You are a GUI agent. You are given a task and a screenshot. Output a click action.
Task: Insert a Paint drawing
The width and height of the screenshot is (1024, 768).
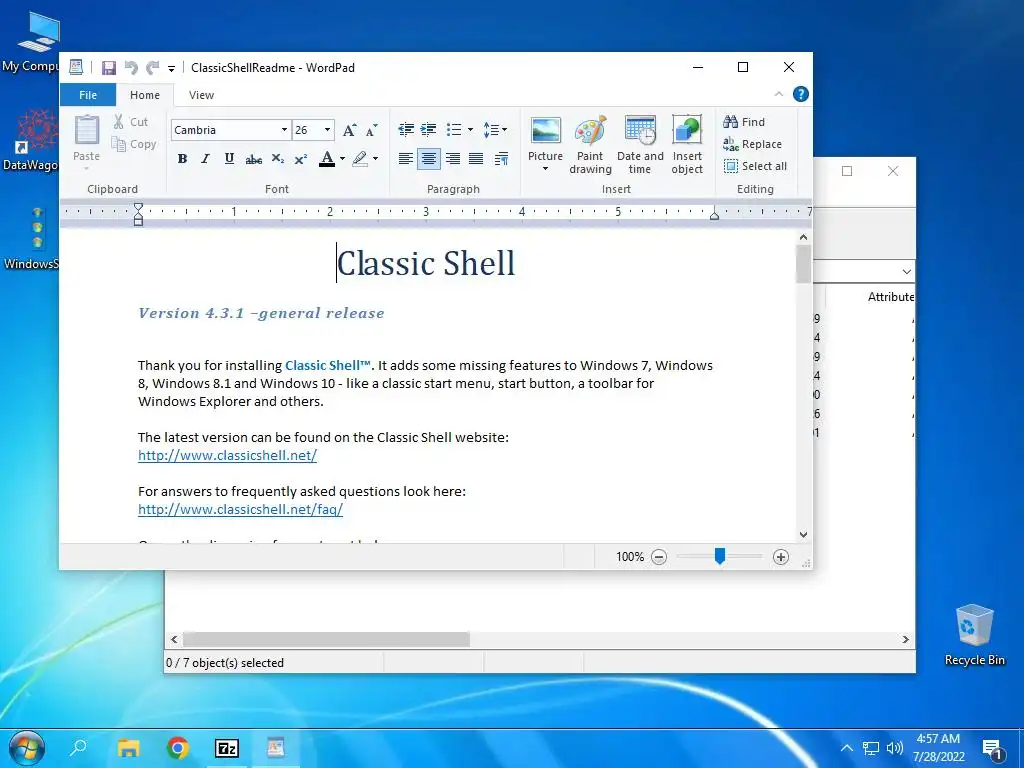tap(590, 145)
